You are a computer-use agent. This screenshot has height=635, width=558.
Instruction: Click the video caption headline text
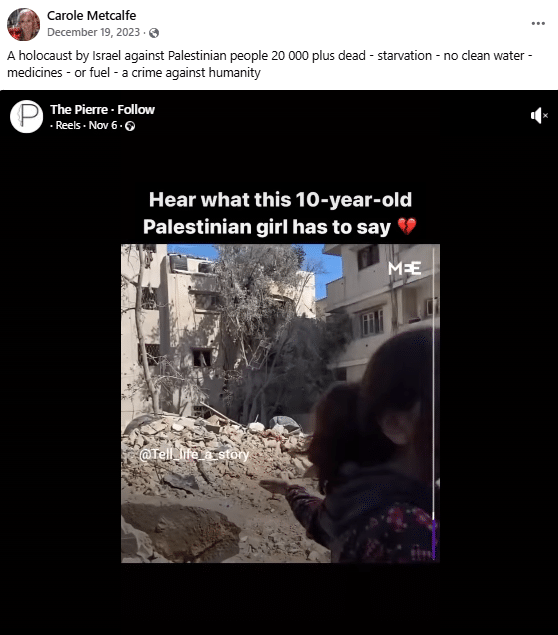[280, 213]
